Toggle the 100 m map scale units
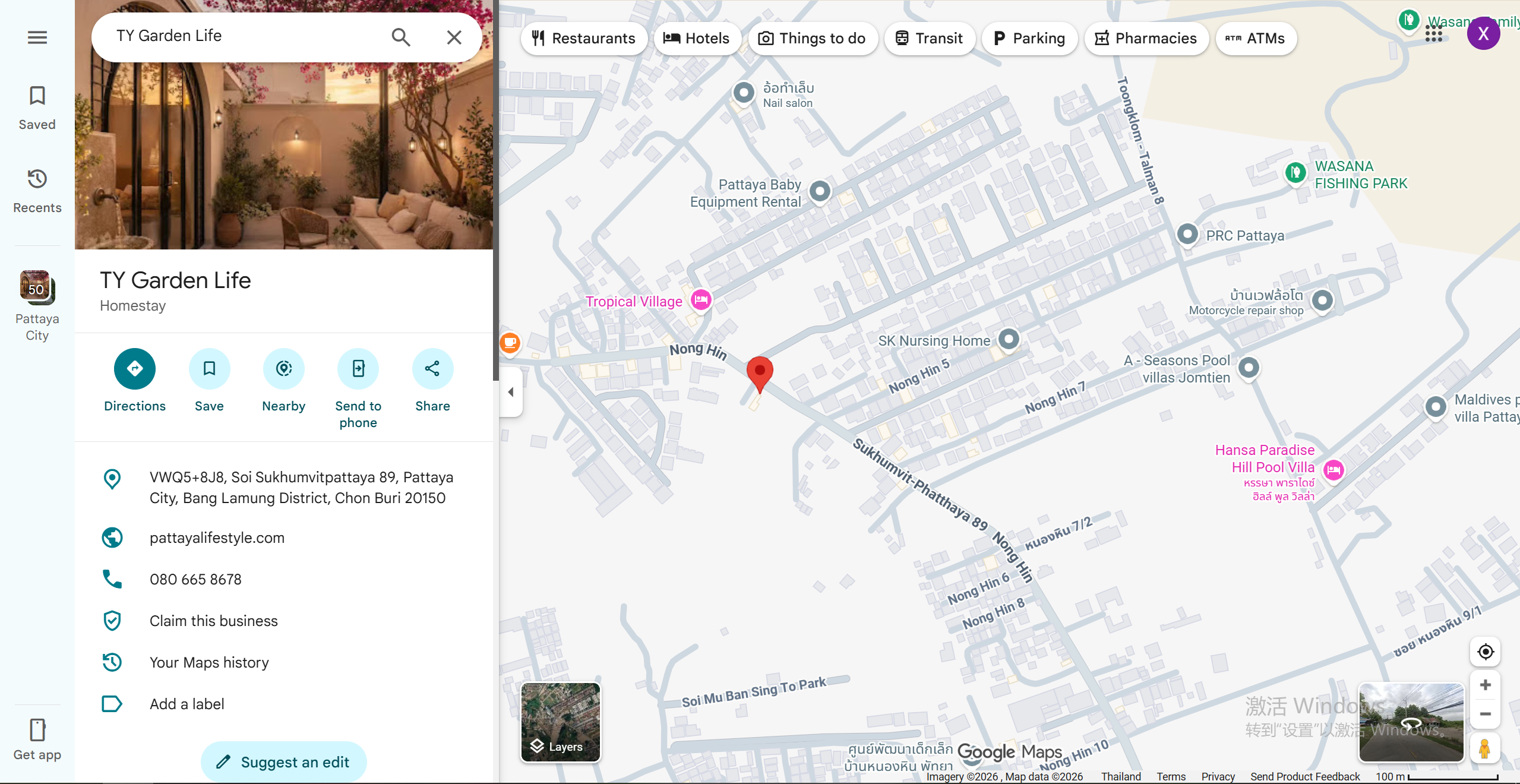1520x784 pixels. (x=1437, y=776)
